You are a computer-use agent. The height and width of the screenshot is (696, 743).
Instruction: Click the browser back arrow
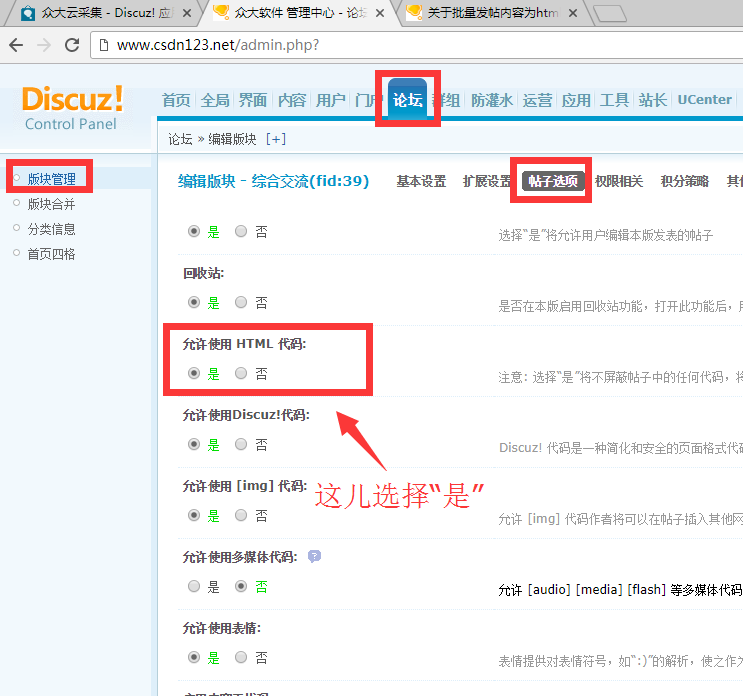(x=16, y=45)
